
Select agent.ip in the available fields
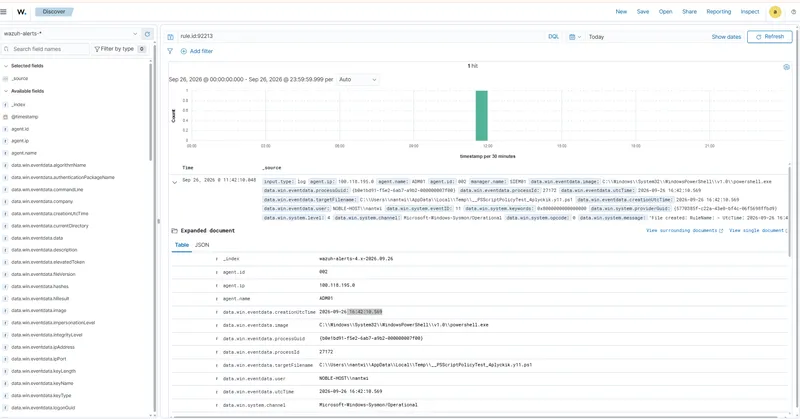(x=20, y=141)
